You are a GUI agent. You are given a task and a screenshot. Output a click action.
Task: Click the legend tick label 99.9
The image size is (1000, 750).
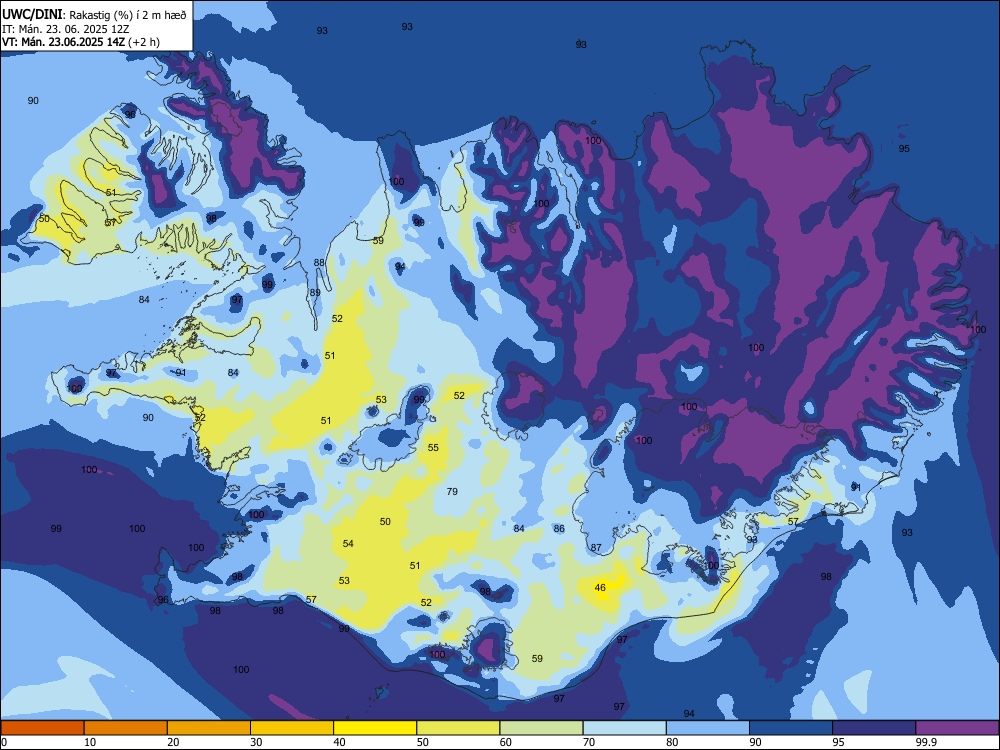[x=925, y=742]
